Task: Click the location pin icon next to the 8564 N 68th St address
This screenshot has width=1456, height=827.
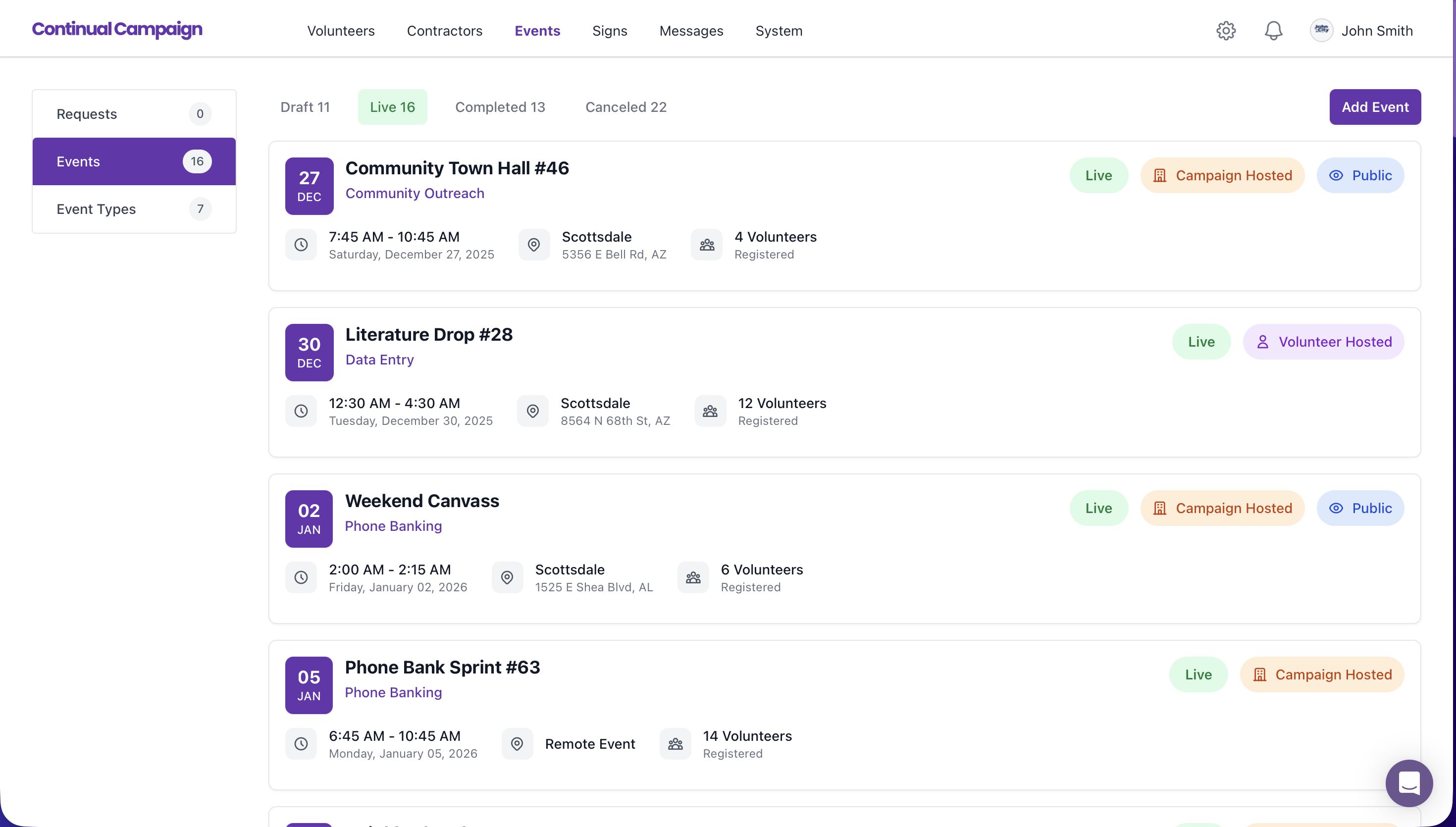Action: [533, 411]
